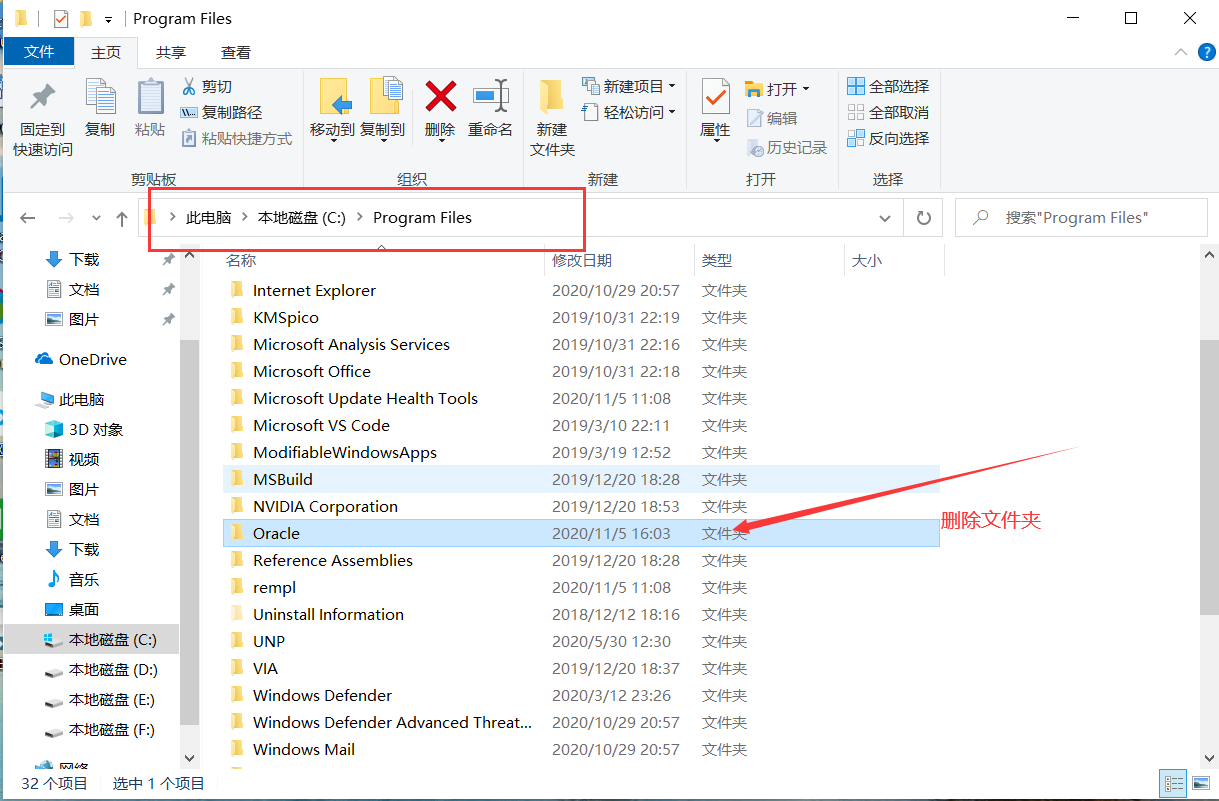The width and height of the screenshot is (1219, 801).
Task: Click 本地磁盘 (C:) breadcrumb in address bar
Action: coord(302,218)
